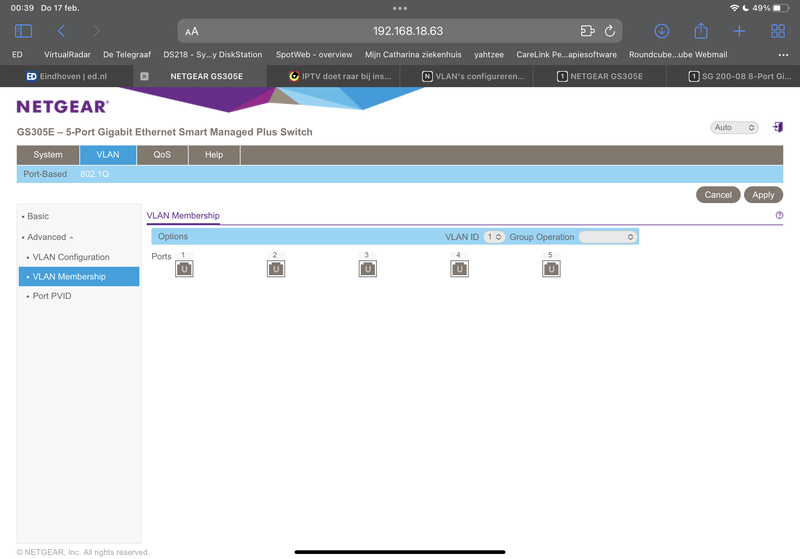Tap the forward navigation arrow
The height and width of the screenshot is (559, 800).
click(96, 31)
